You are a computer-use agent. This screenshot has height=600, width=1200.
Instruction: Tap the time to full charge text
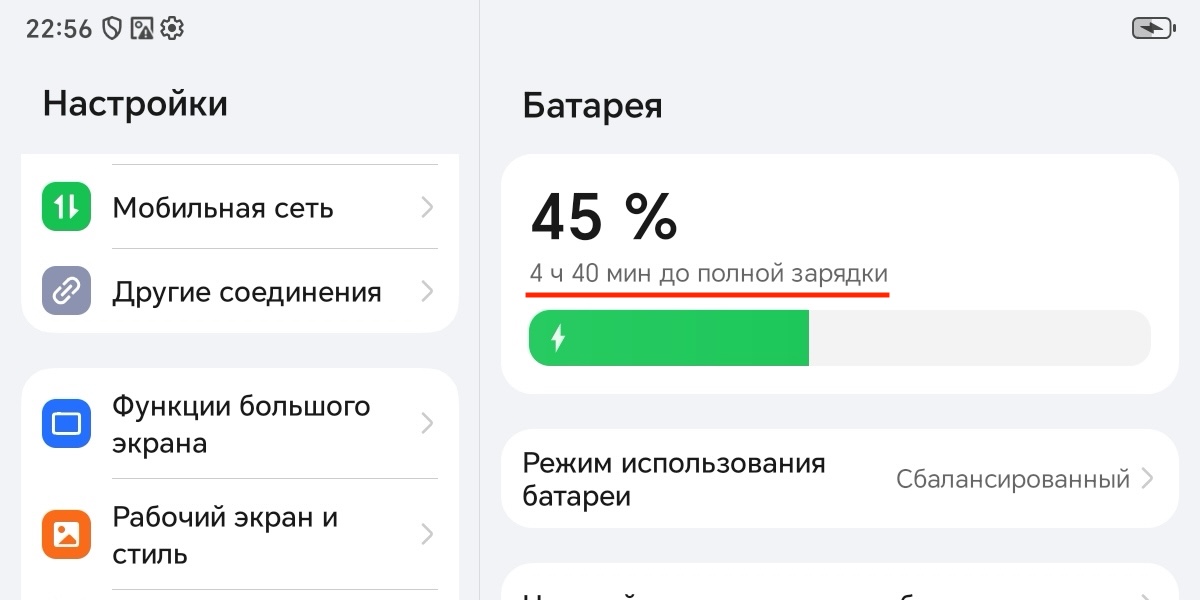point(708,273)
